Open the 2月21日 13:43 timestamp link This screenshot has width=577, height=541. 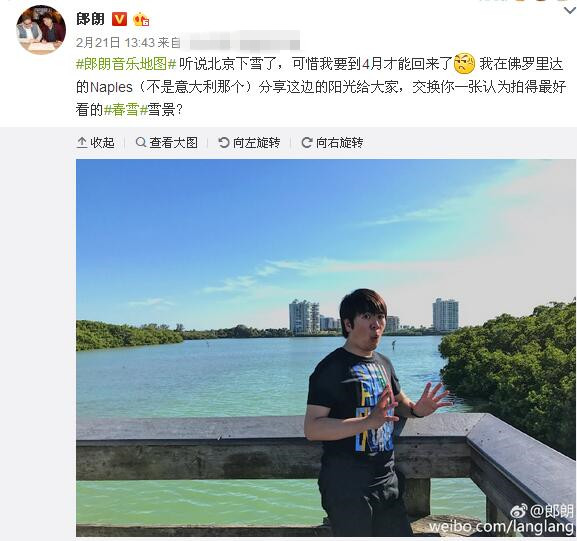coord(115,43)
